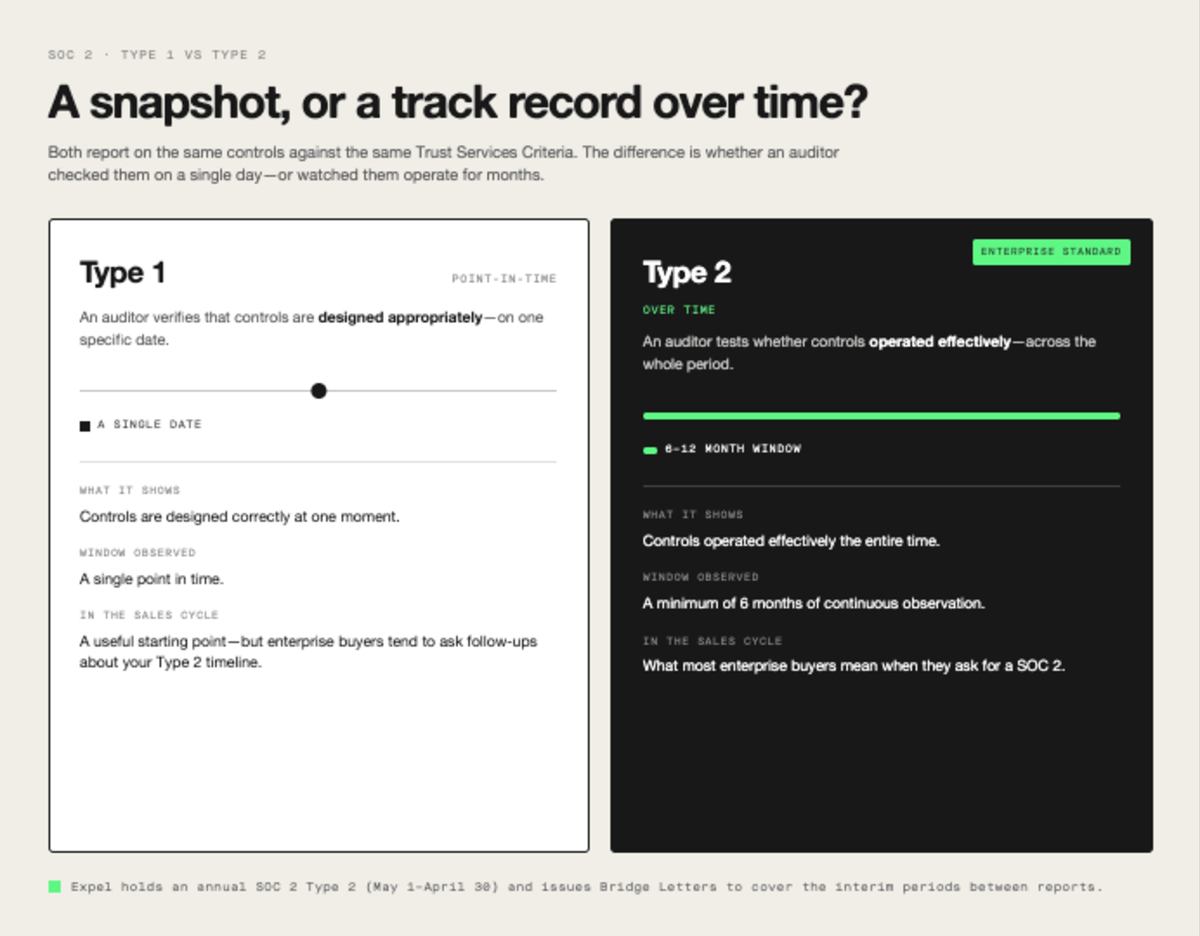The height and width of the screenshot is (936, 1200).
Task: Click the 'operated effectively' bold text
Action: pos(940,342)
